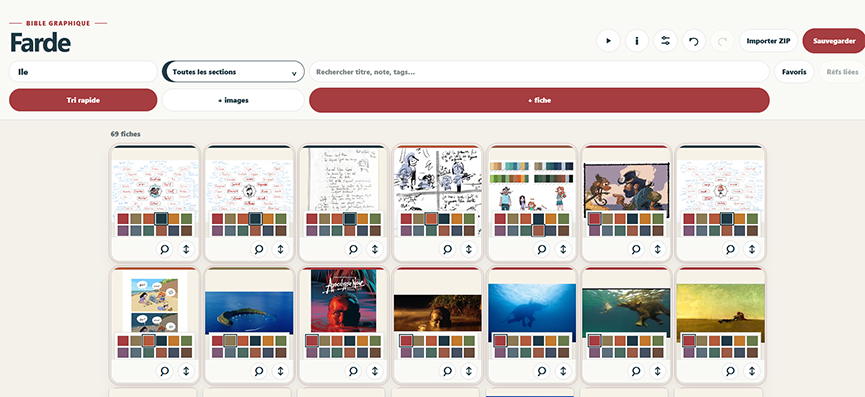Click the + images button

click(233, 100)
